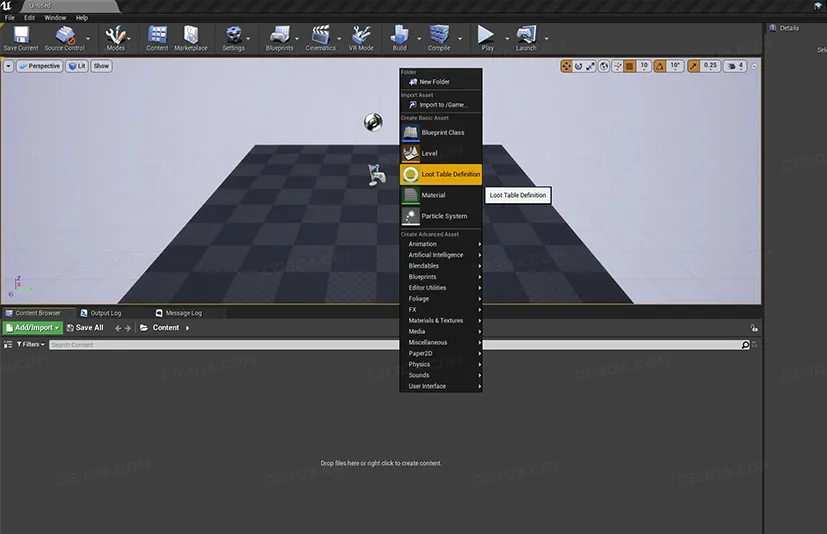This screenshot has width=827, height=534.
Task: Expand Blueprints submenu under Advanced Asset
Action: coord(441,276)
